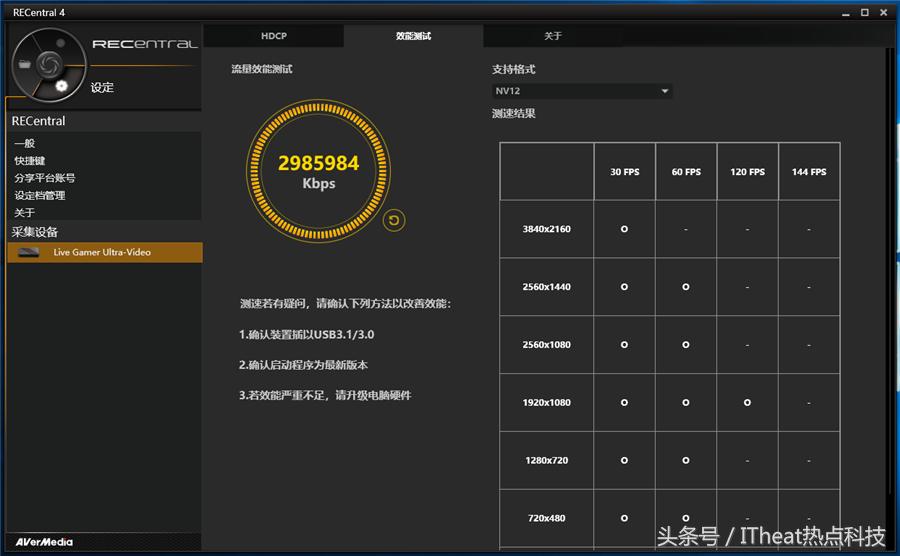
Task: Click the RECentral wordmark logo
Action: pos(145,44)
